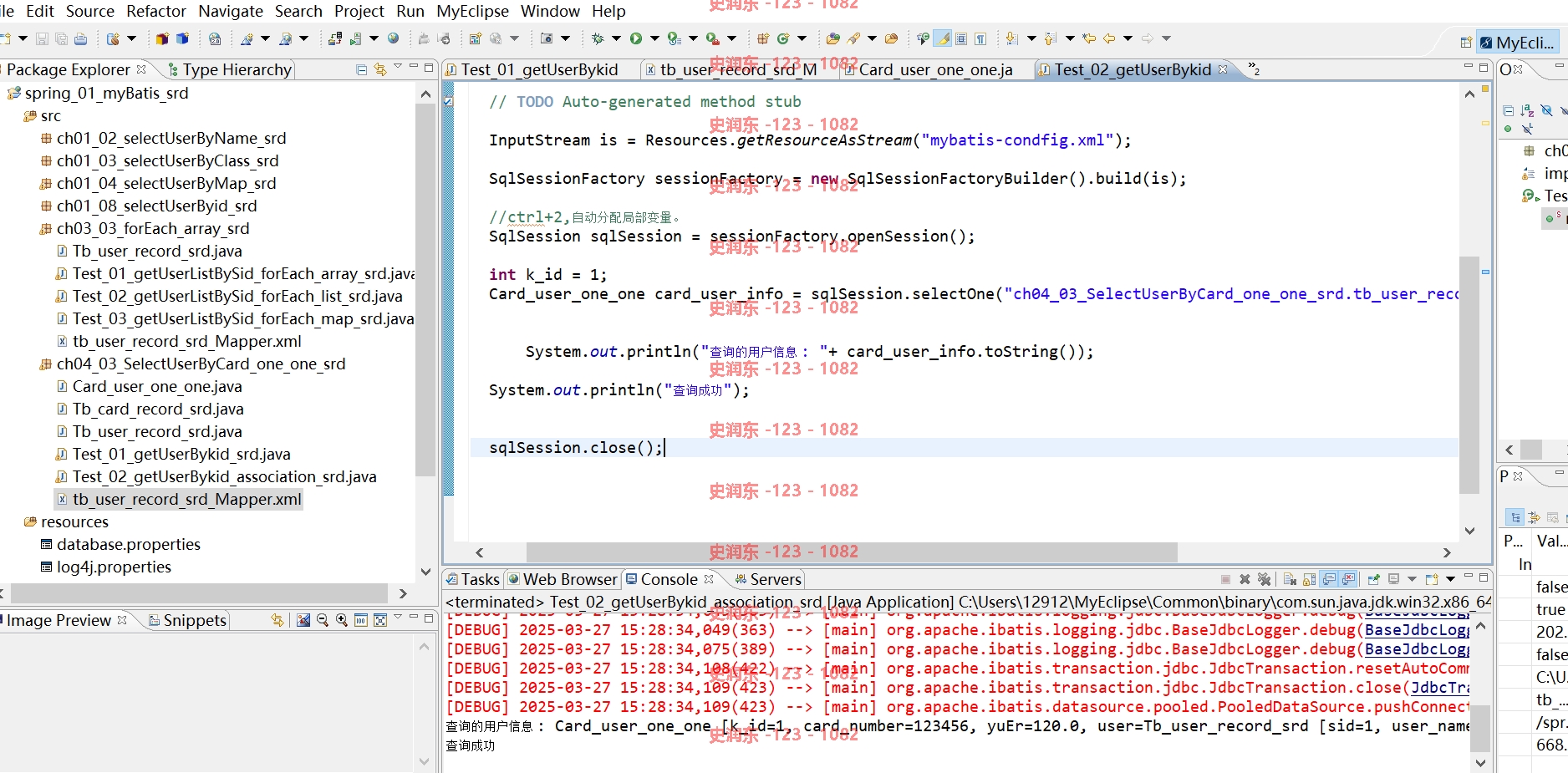This screenshot has height=773, width=1568.
Task: Open the MyEclipse menu
Action: (472, 11)
